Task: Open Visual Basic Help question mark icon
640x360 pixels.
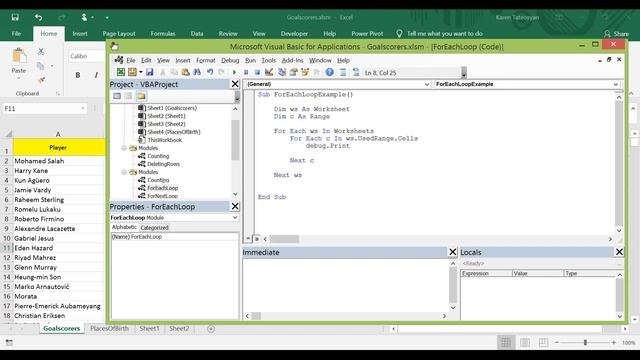Action: click(x=329, y=72)
